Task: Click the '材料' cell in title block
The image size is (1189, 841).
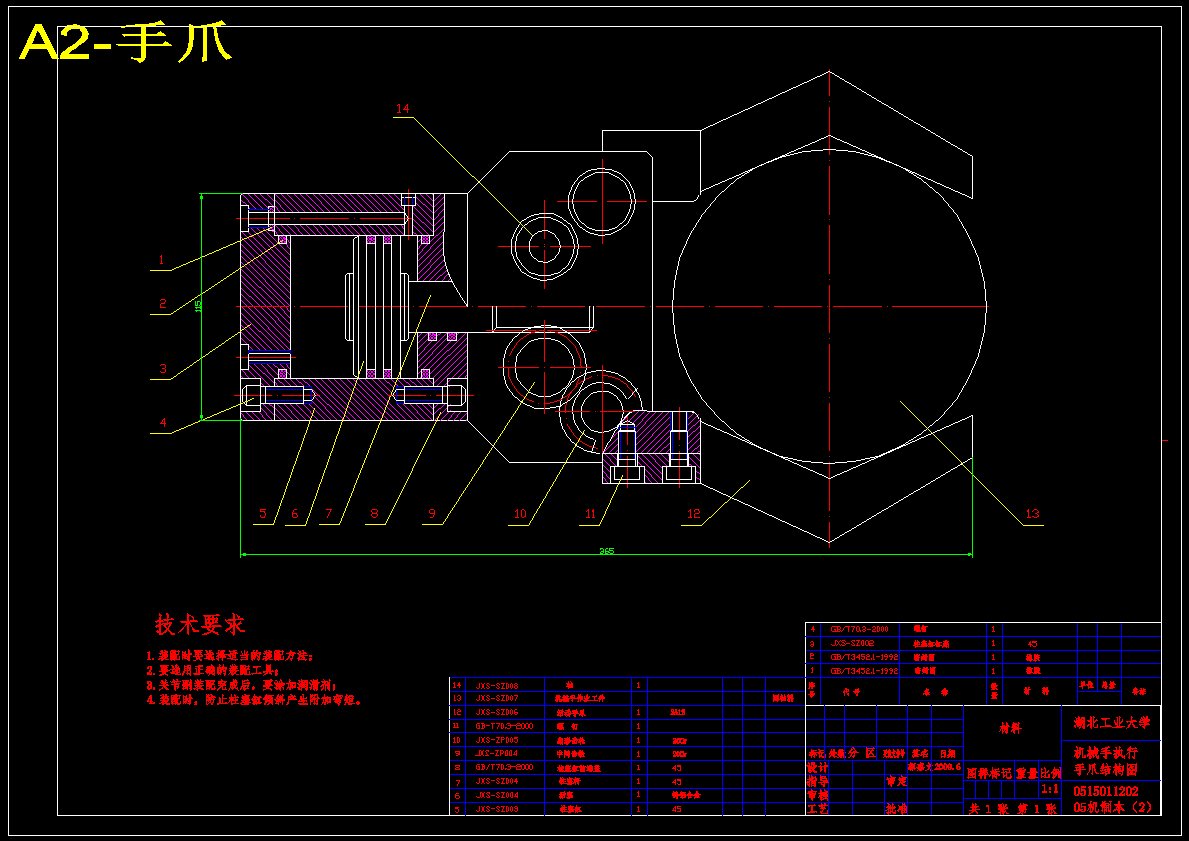Action: [1010, 728]
